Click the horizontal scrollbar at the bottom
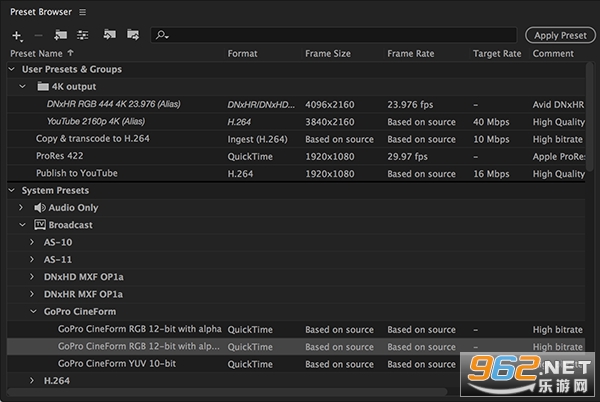600x402 pixels. (x=227, y=392)
